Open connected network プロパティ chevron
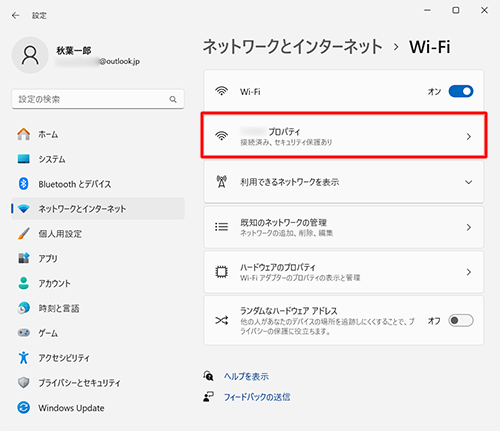The height and width of the screenshot is (431, 500). coord(469,136)
